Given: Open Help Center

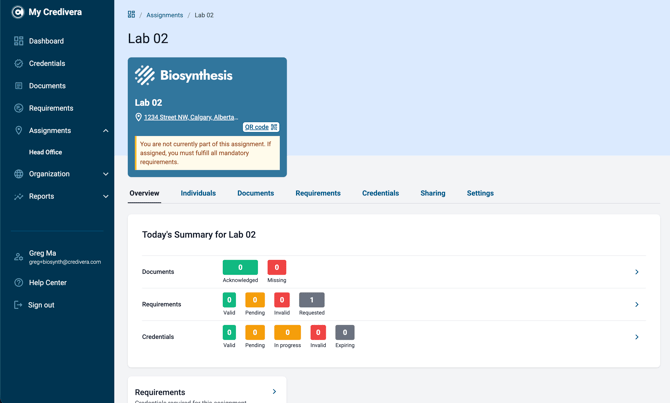Looking at the screenshot, I should point(47,282).
